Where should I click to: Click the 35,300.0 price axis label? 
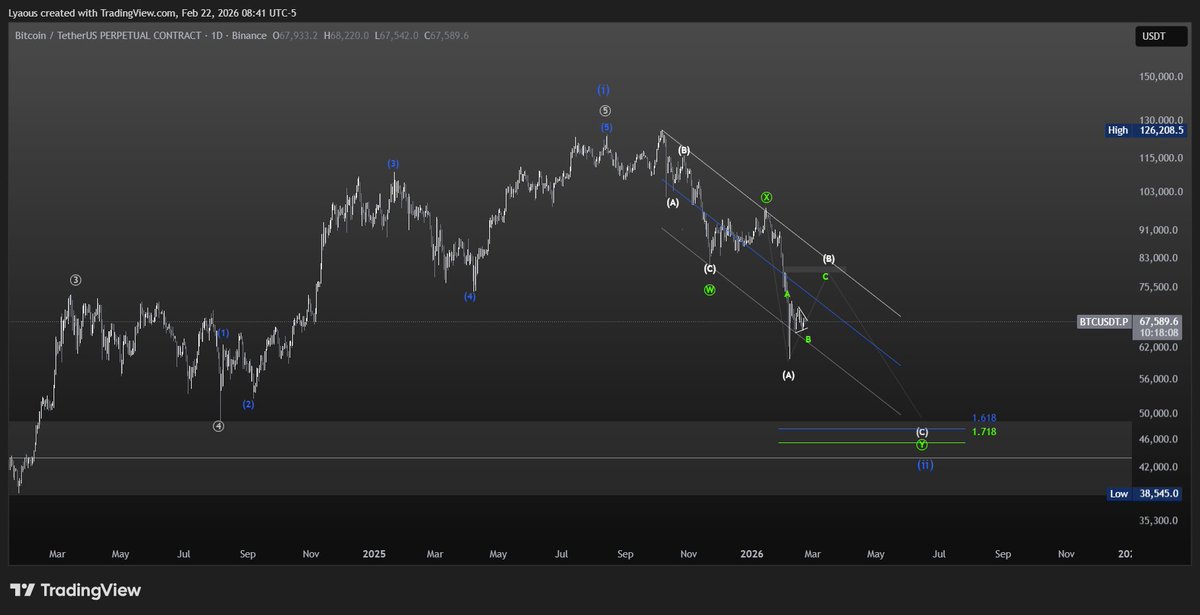click(x=1160, y=521)
